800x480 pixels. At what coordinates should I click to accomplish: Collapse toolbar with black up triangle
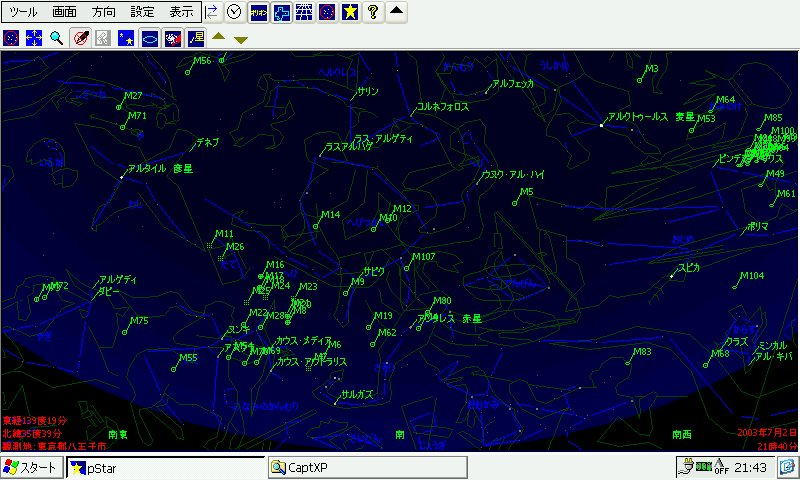(397, 12)
